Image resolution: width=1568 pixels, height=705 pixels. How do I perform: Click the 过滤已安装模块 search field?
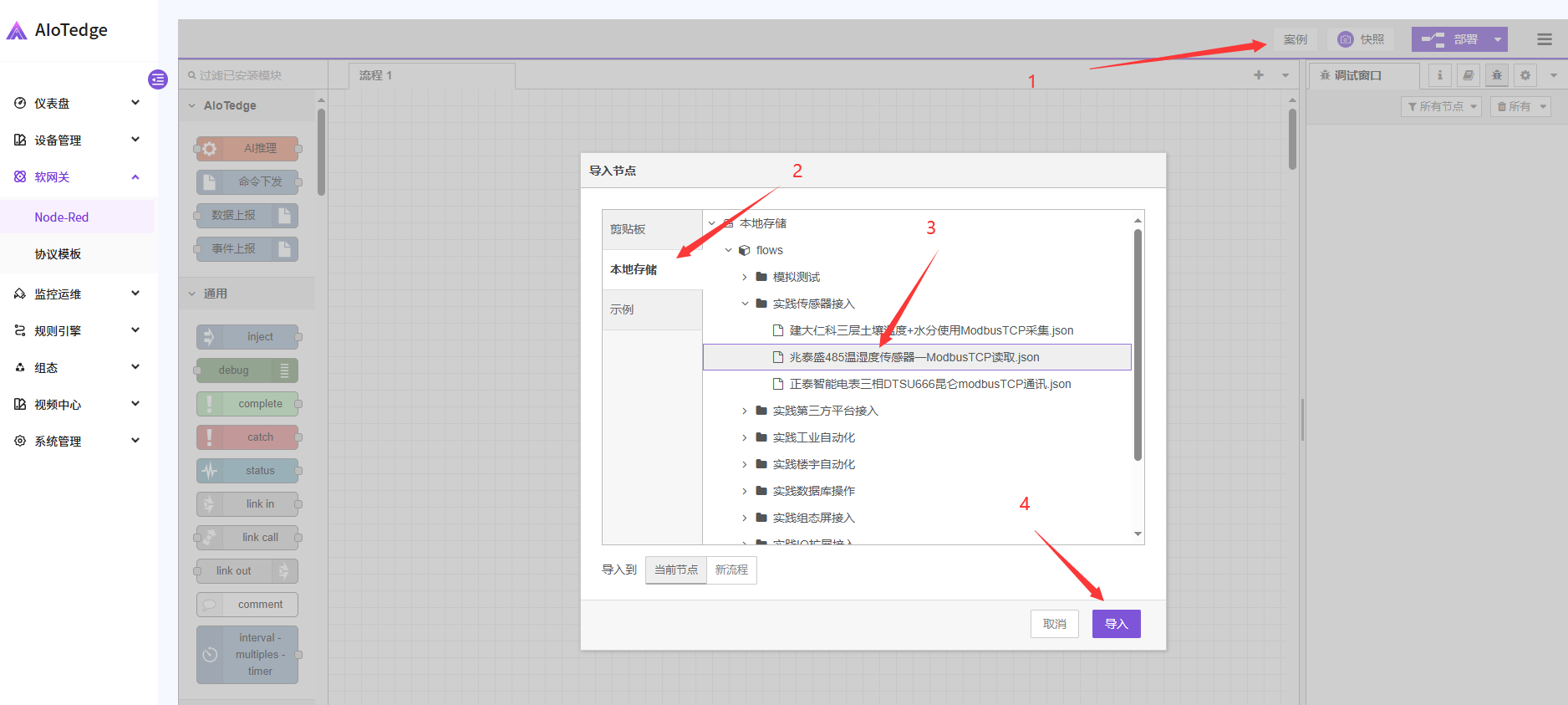251,75
